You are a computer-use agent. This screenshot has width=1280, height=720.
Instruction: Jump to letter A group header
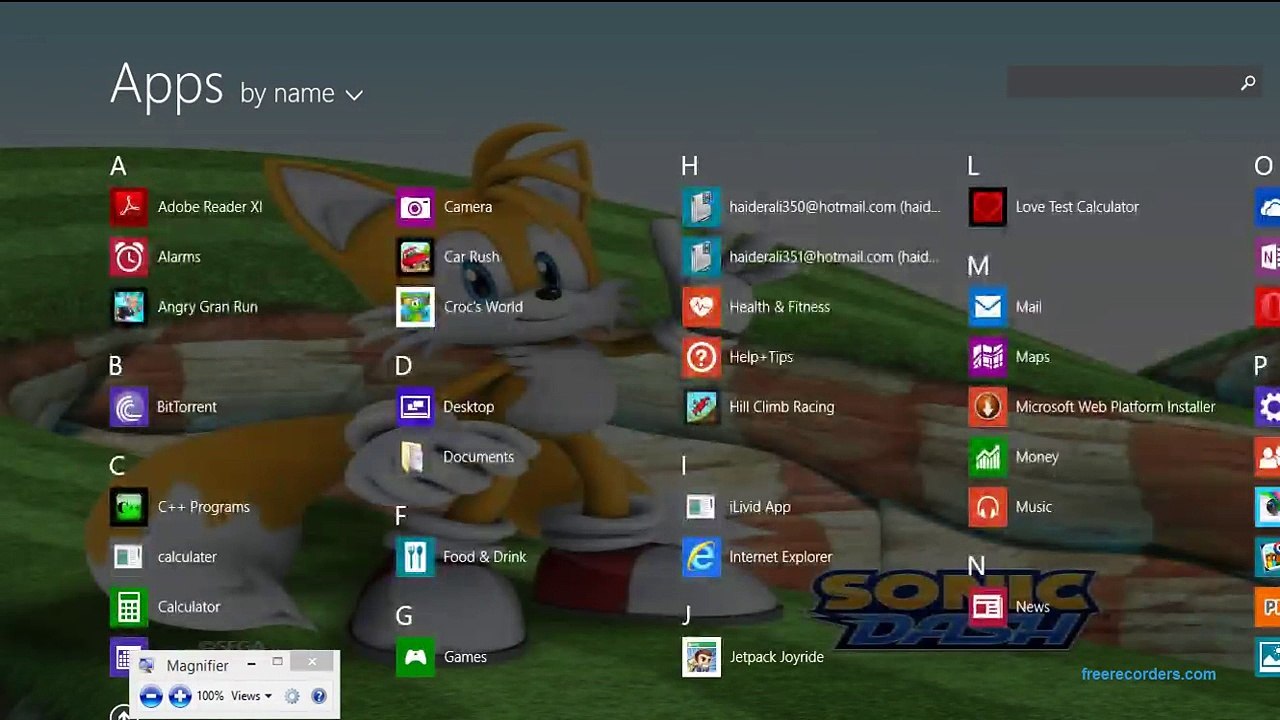point(118,166)
